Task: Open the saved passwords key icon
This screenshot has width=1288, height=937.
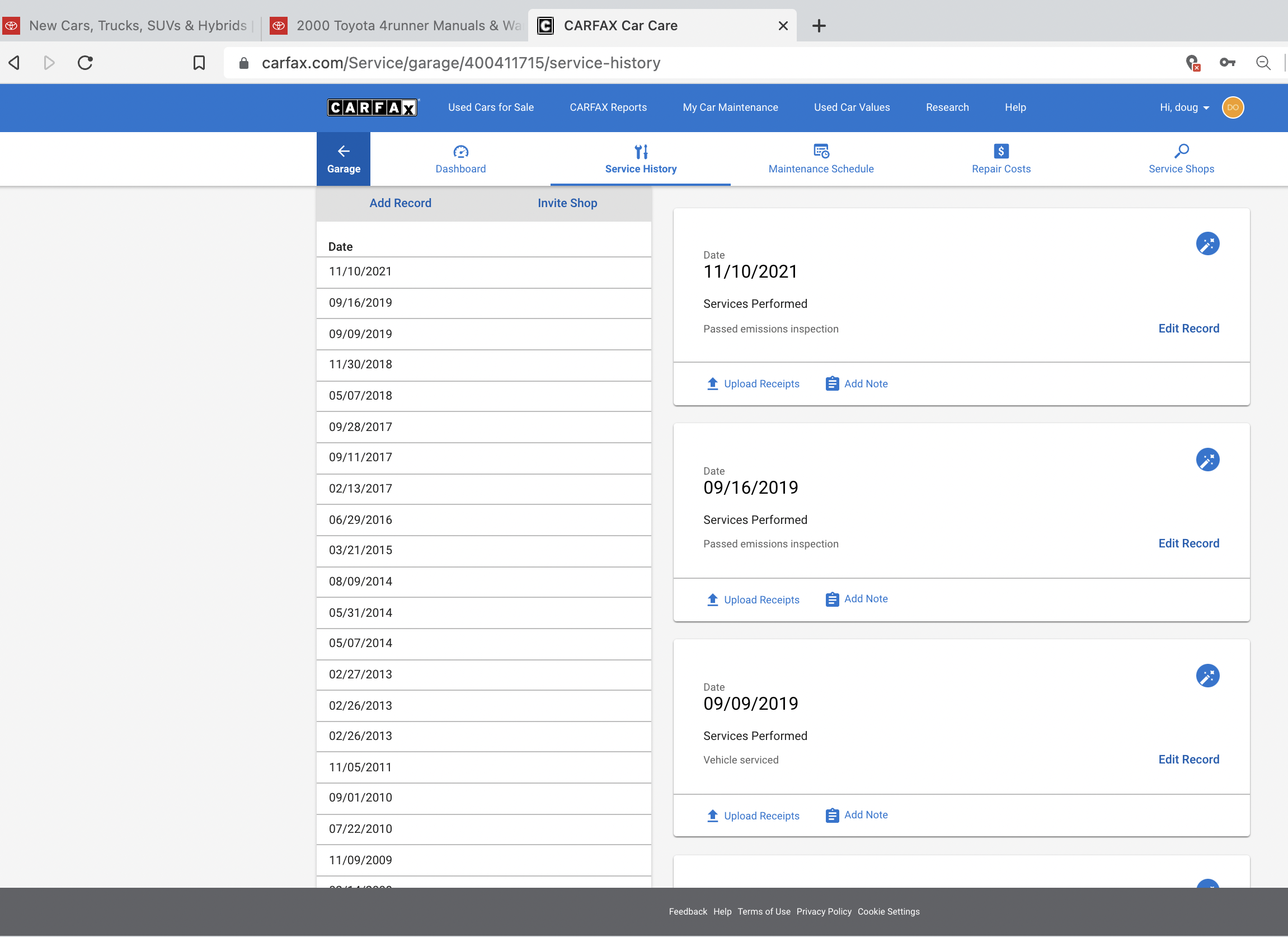Action: tap(1227, 63)
